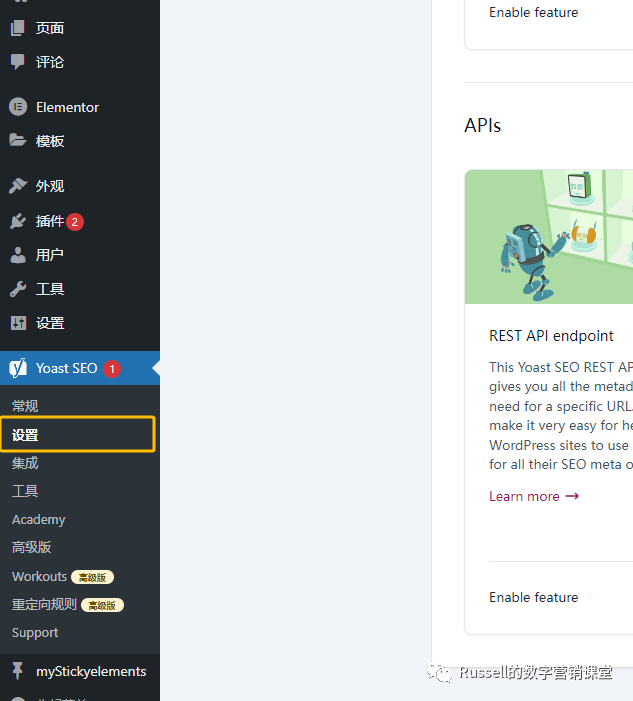This screenshot has height=701, width=633.
Task: Click the myStickyelements pin icon
Action: [x=18, y=671]
